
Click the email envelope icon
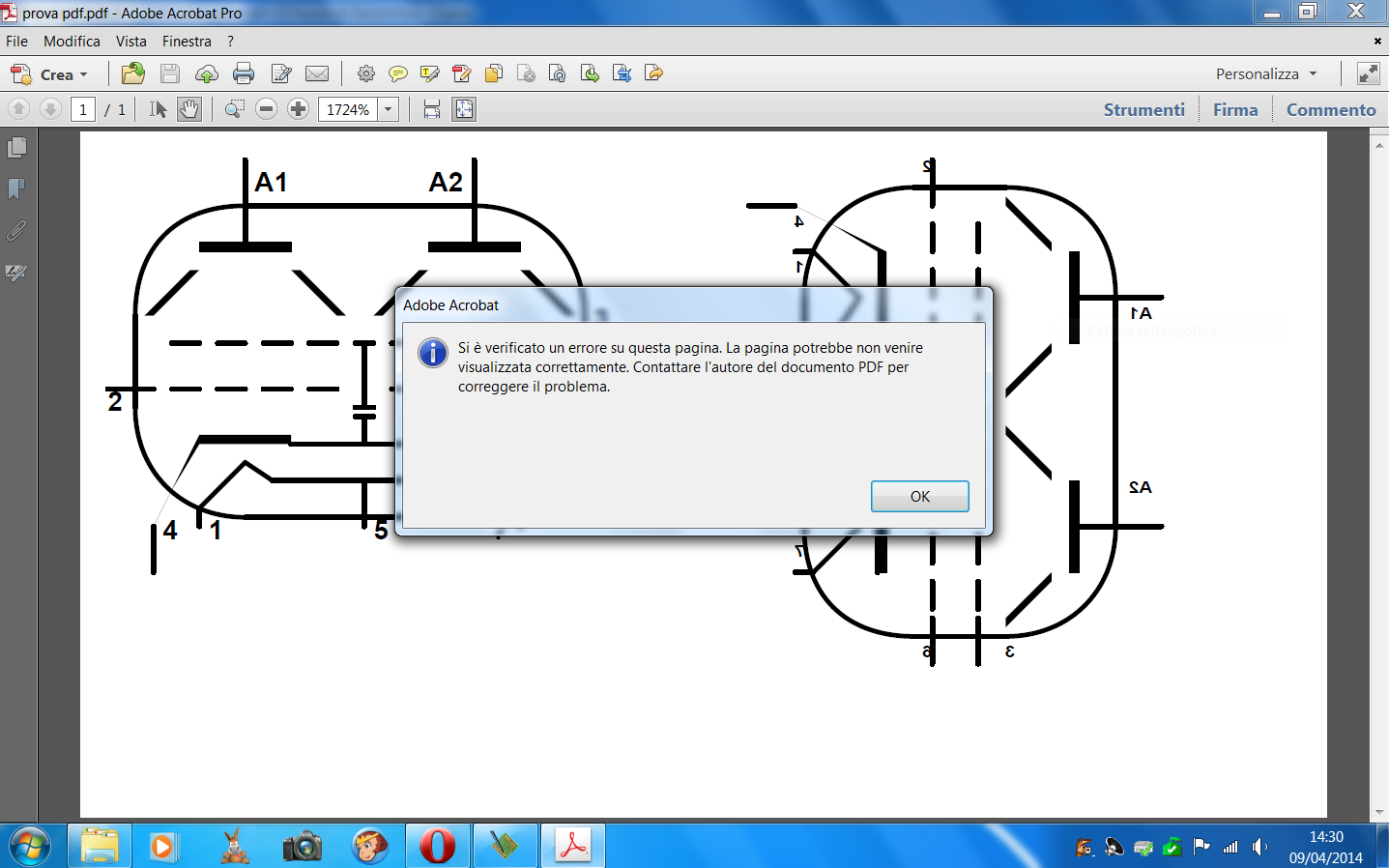[x=317, y=73]
